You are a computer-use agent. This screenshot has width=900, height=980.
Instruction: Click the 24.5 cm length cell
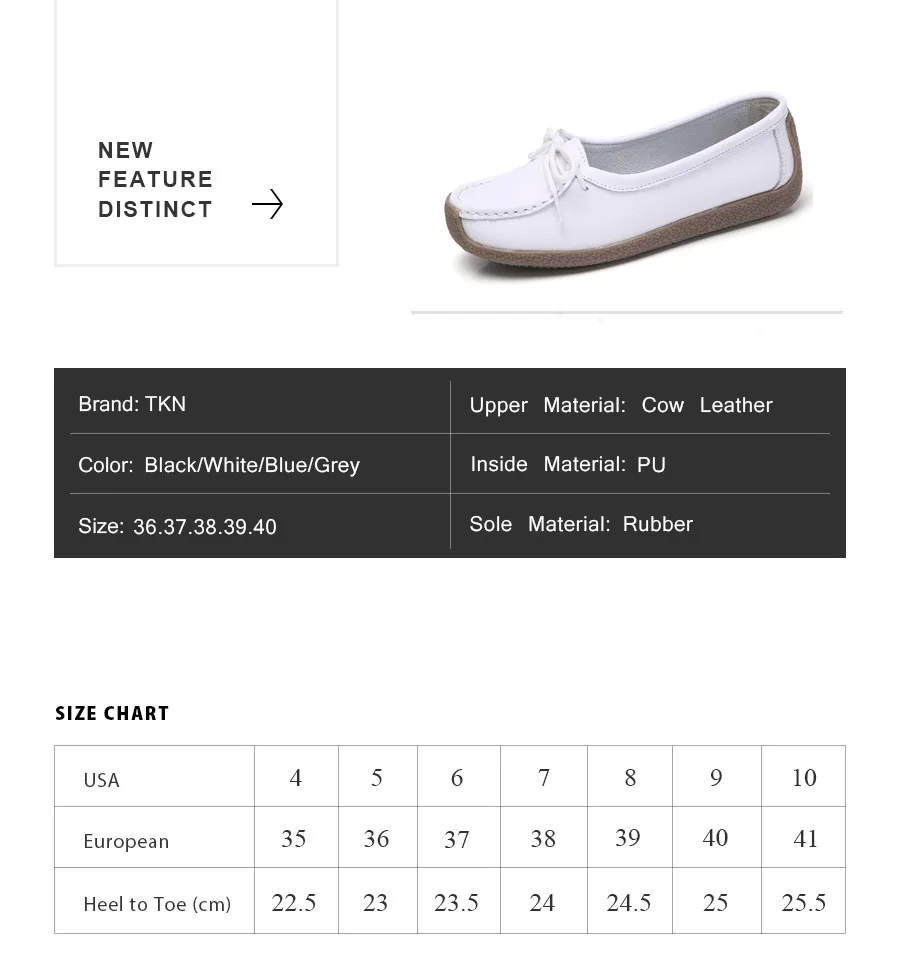point(630,901)
